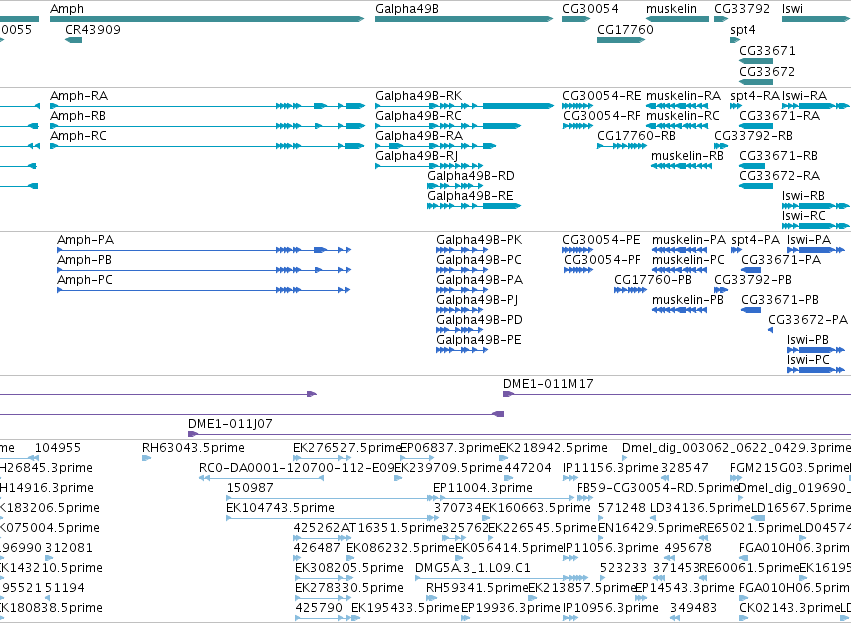Click the Amph-RA transcript label
Screen dimensions: 851x623
click(x=79, y=96)
